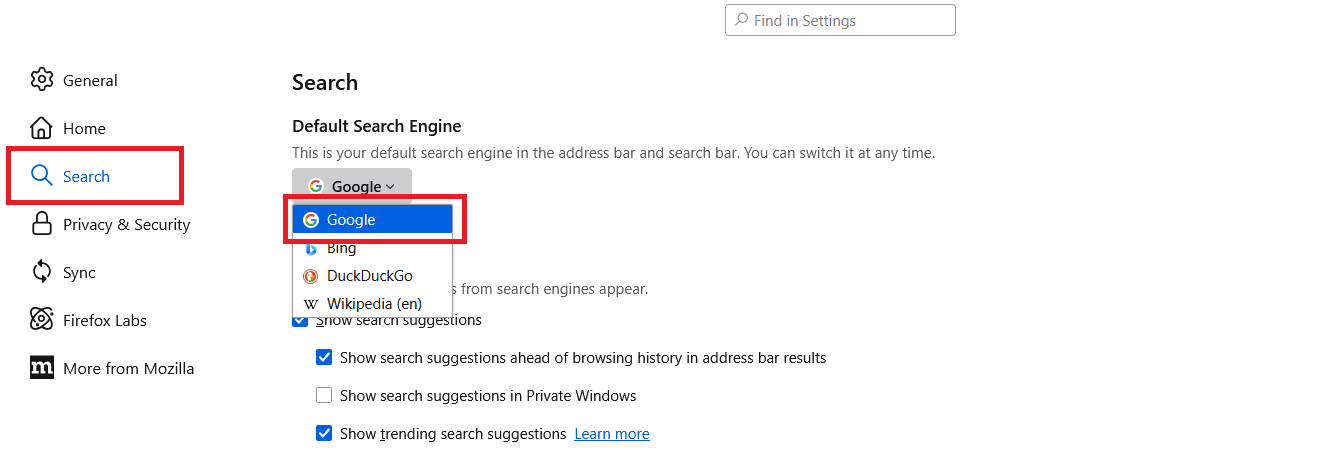Screen dimensions: 1337x450
Task: Uncheck suggestions ahead of browsing history
Action: [x=324, y=357]
